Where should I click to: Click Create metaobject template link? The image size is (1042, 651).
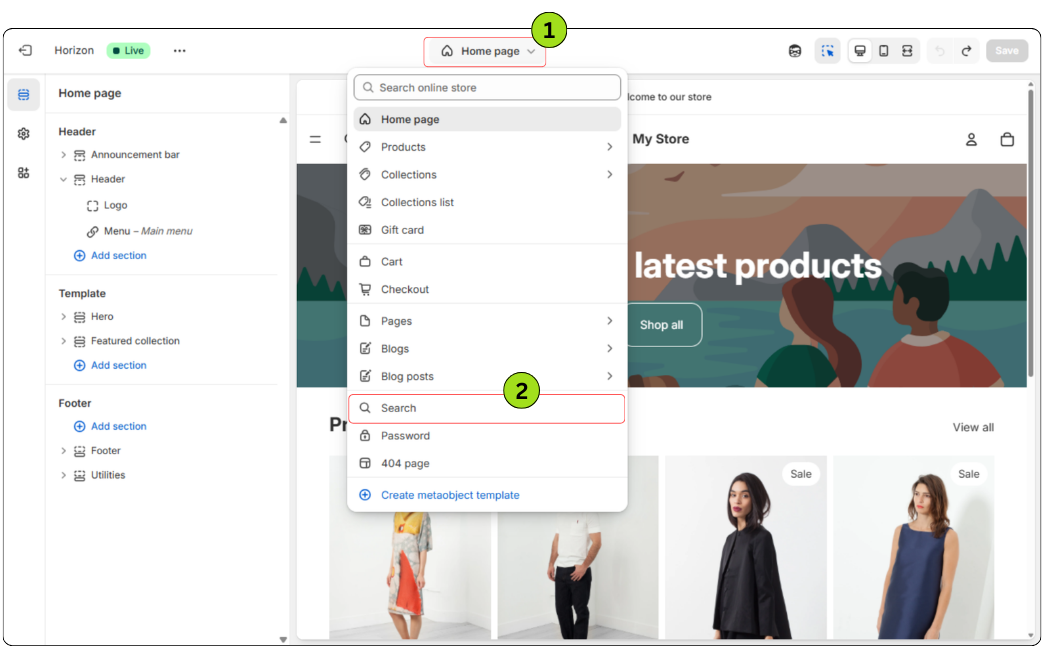pos(450,495)
